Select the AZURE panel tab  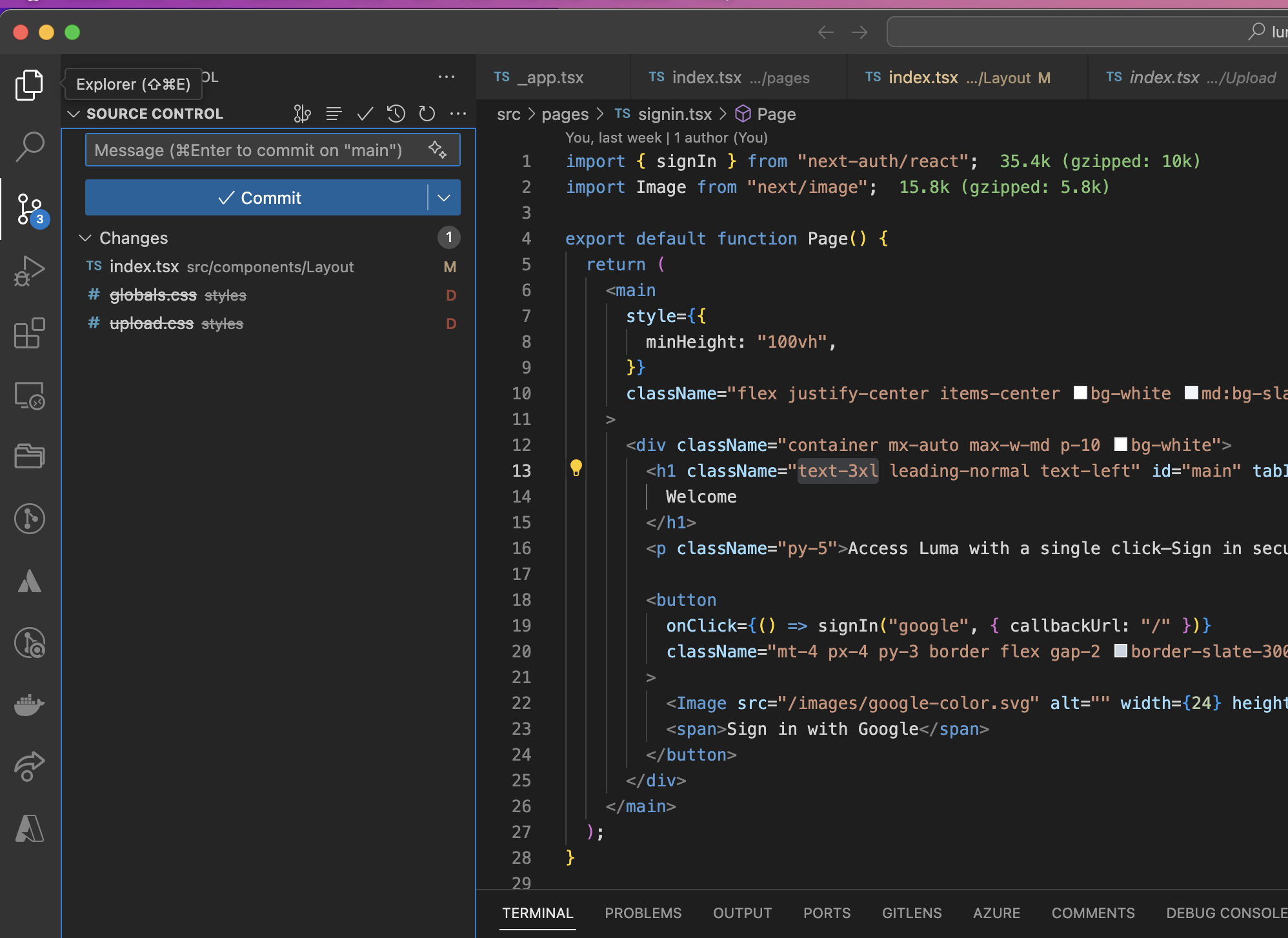[996, 913]
